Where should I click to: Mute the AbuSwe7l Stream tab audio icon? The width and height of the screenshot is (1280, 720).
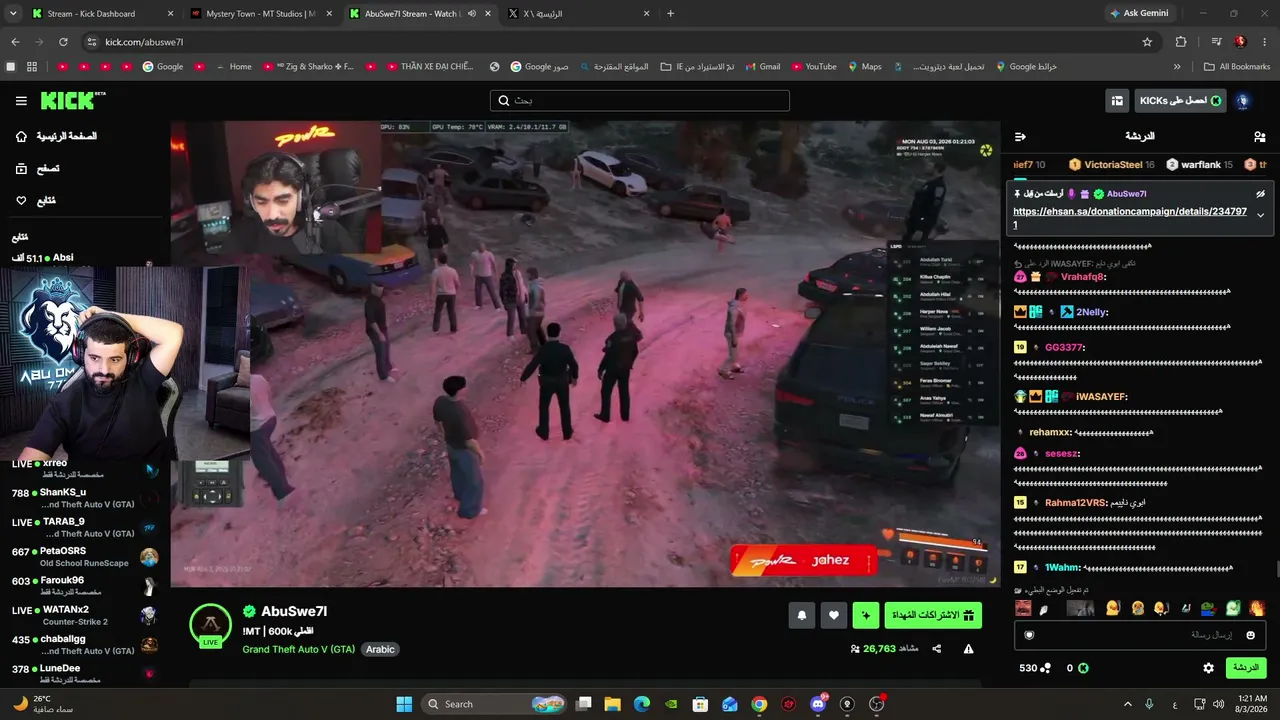pyautogui.click(x=473, y=14)
